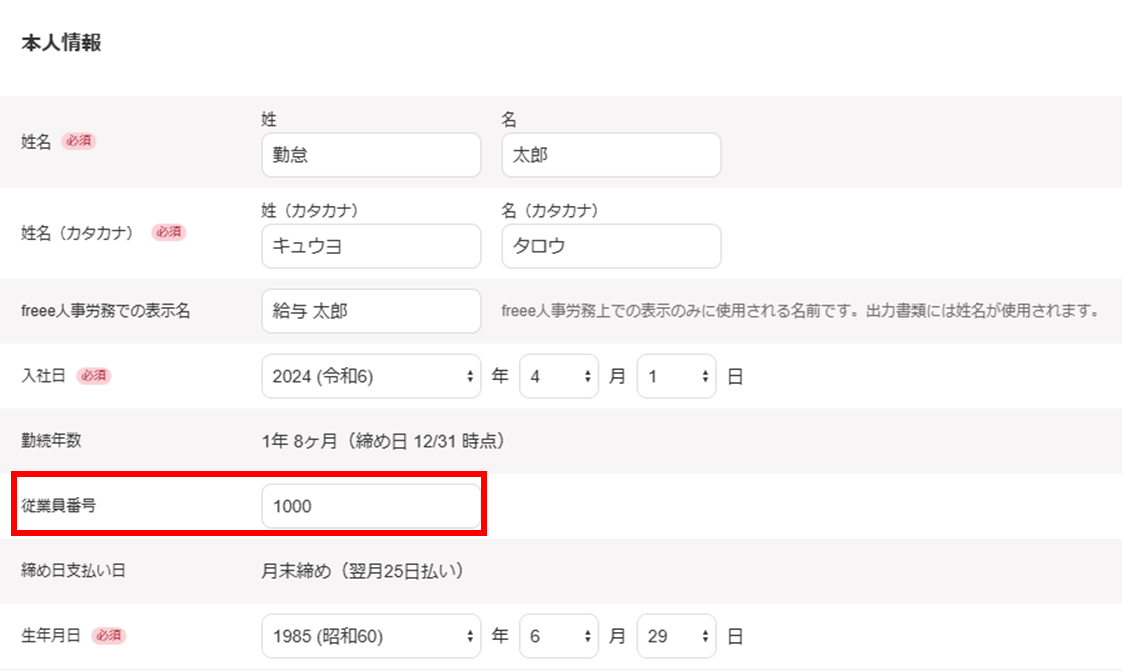Click the 必須 badge next to 入社日
The image size is (1122, 671).
(x=93, y=376)
